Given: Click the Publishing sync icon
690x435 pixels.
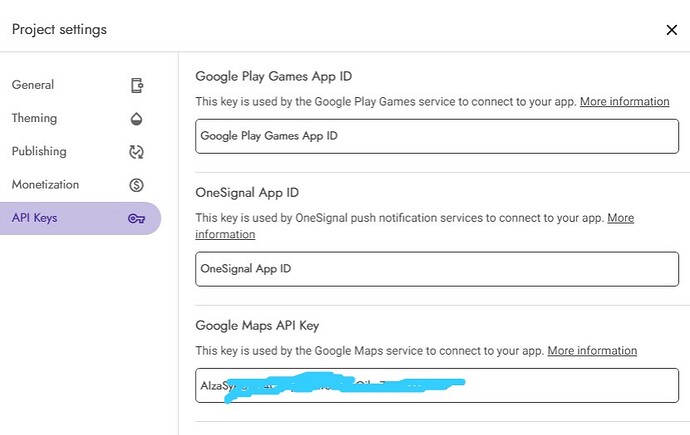Looking at the screenshot, I should pyautogui.click(x=136, y=152).
